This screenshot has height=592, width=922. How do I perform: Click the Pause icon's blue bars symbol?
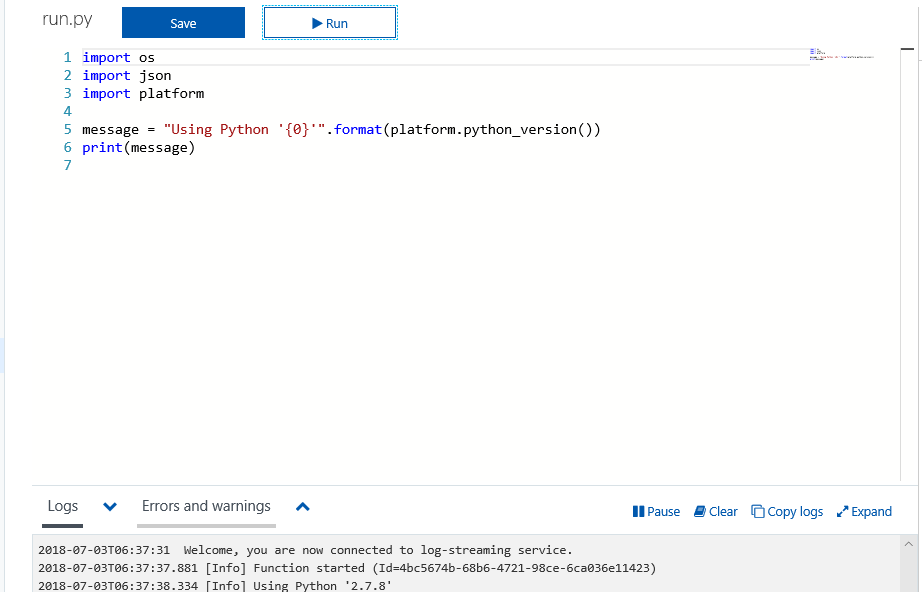point(637,511)
